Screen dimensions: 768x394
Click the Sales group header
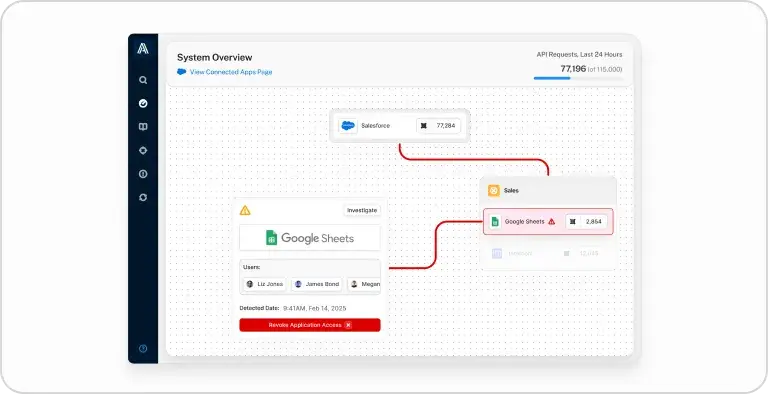[x=548, y=191]
